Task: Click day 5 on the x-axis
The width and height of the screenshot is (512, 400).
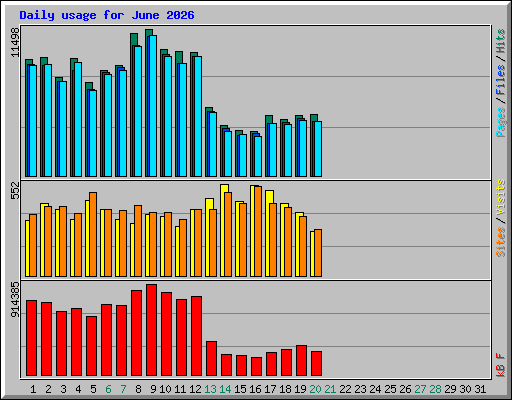Action: click(93, 389)
